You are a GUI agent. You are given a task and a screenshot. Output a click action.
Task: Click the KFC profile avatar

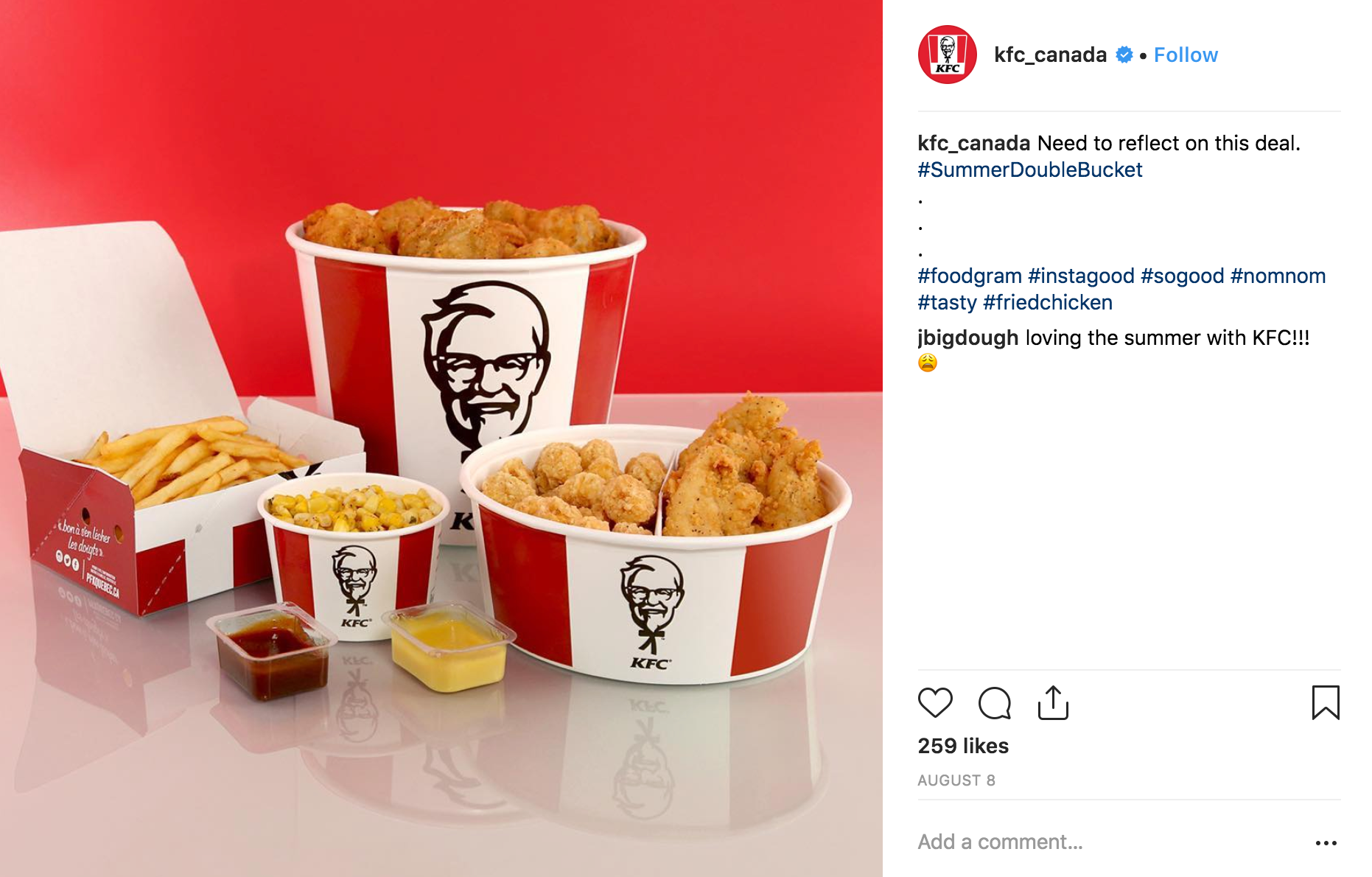[x=947, y=55]
